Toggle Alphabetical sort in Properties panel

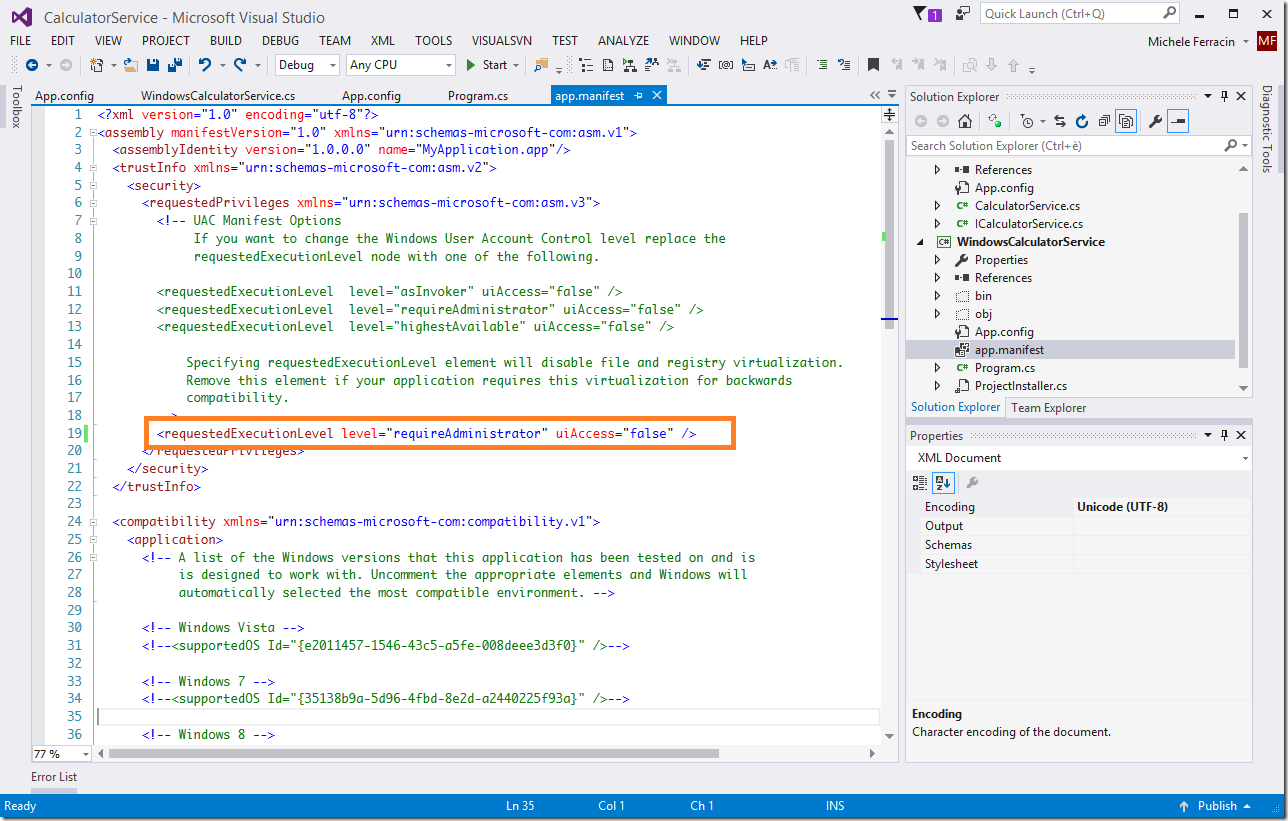(x=943, y=483)
